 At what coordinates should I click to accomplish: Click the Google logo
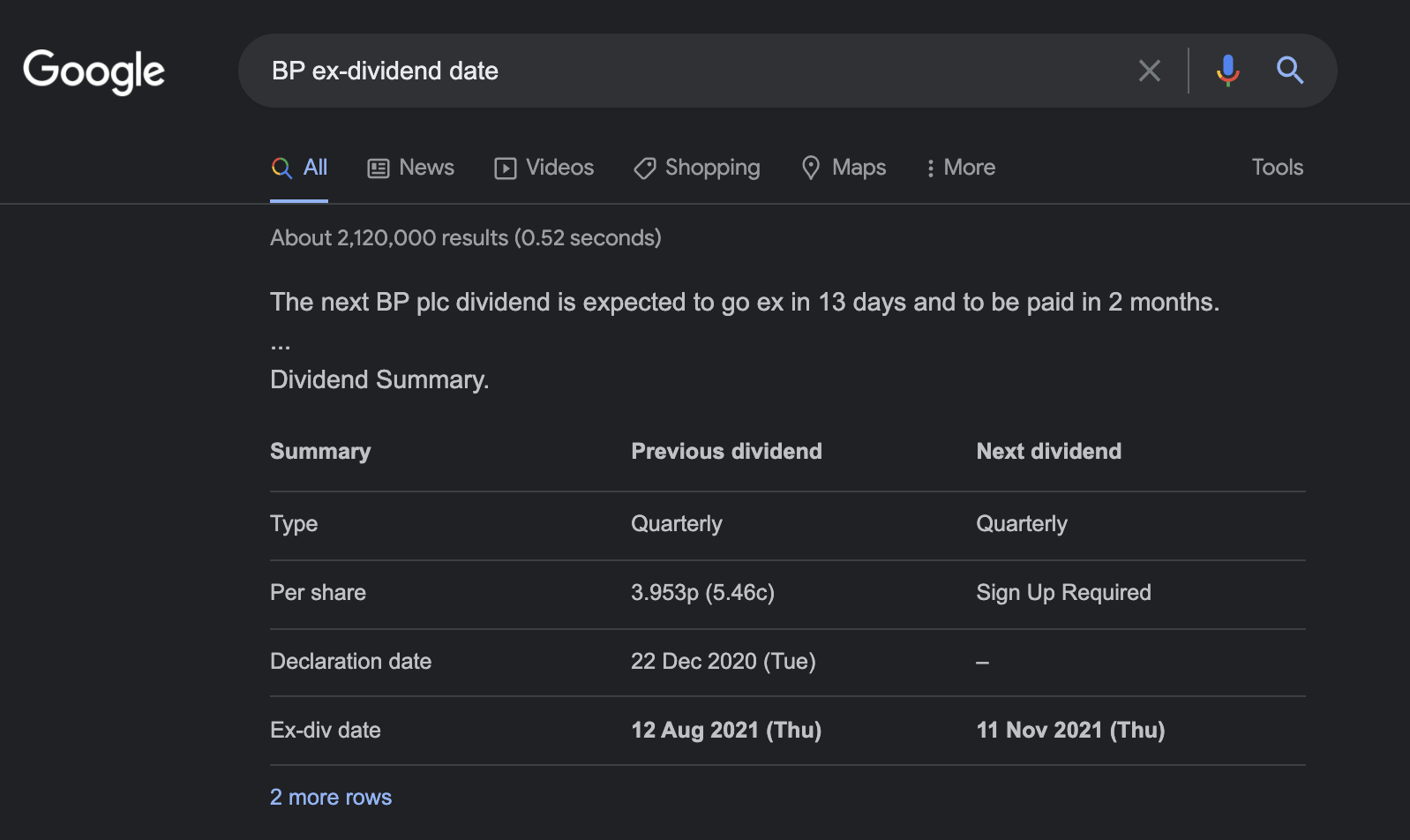94,71
